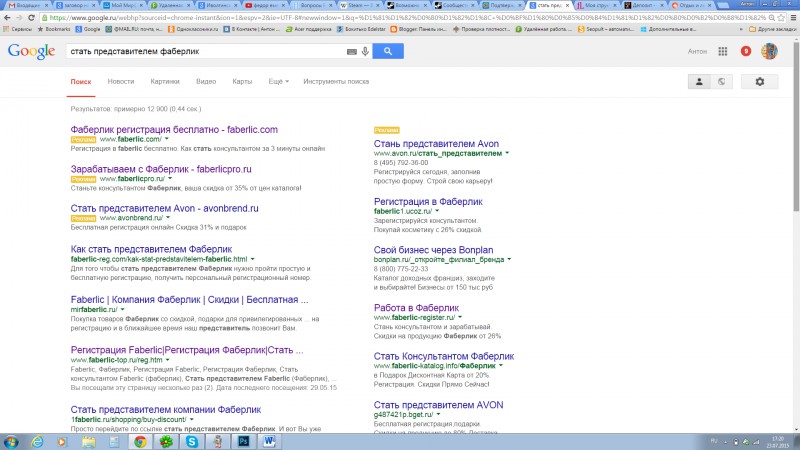800x450 pixels.
Task: Expand dropdown arrow next to faberlic-top.ru/reg.htm
Action: (x=167, y=360)
